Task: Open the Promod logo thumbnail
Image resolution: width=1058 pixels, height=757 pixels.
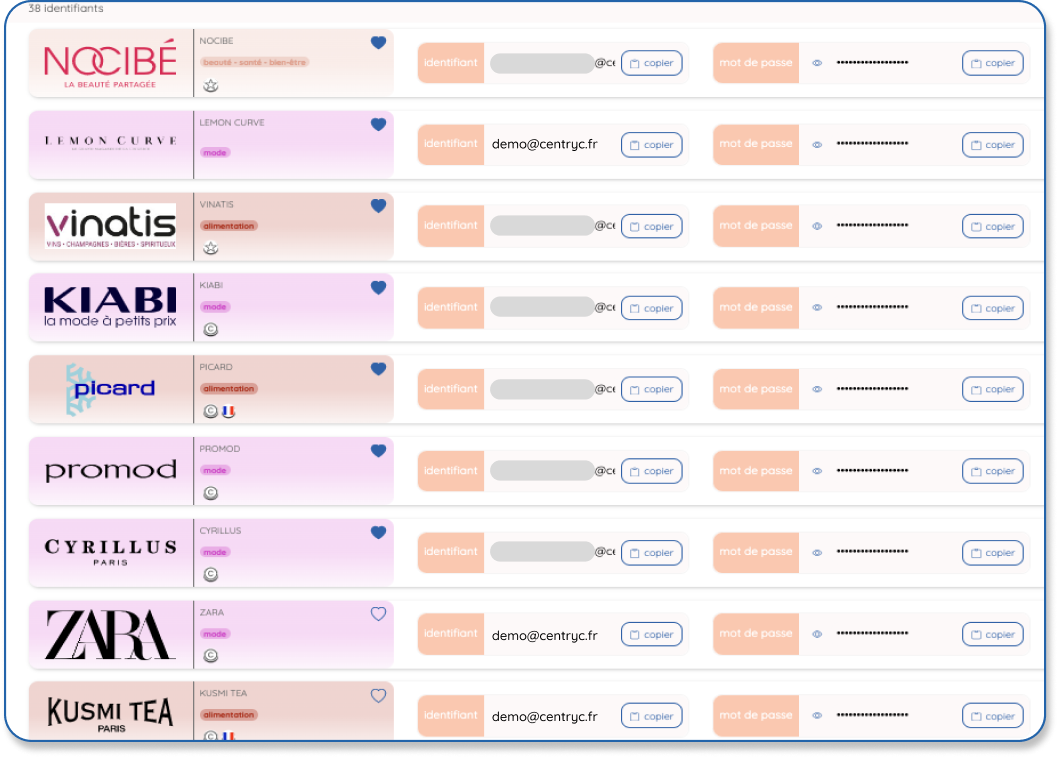Action: coord(111,470)
